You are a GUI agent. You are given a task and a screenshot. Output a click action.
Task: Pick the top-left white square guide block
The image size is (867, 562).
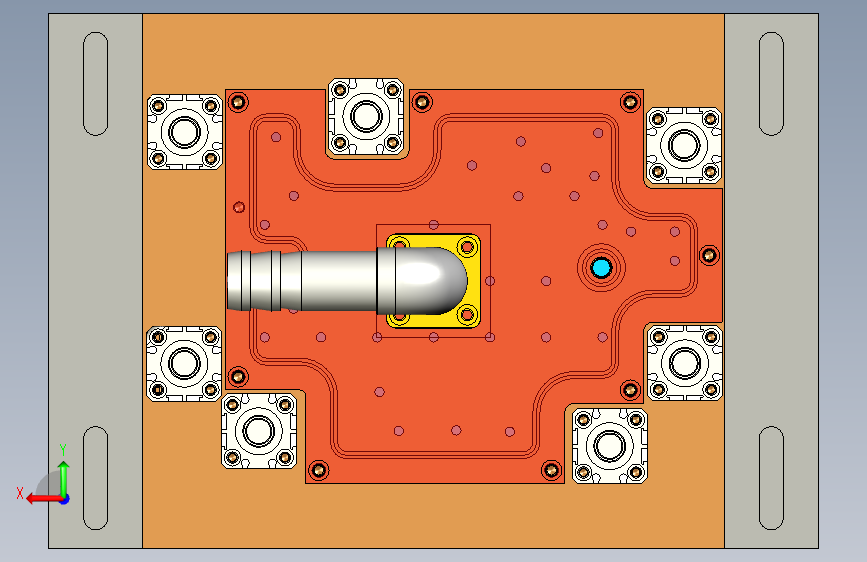185,132
